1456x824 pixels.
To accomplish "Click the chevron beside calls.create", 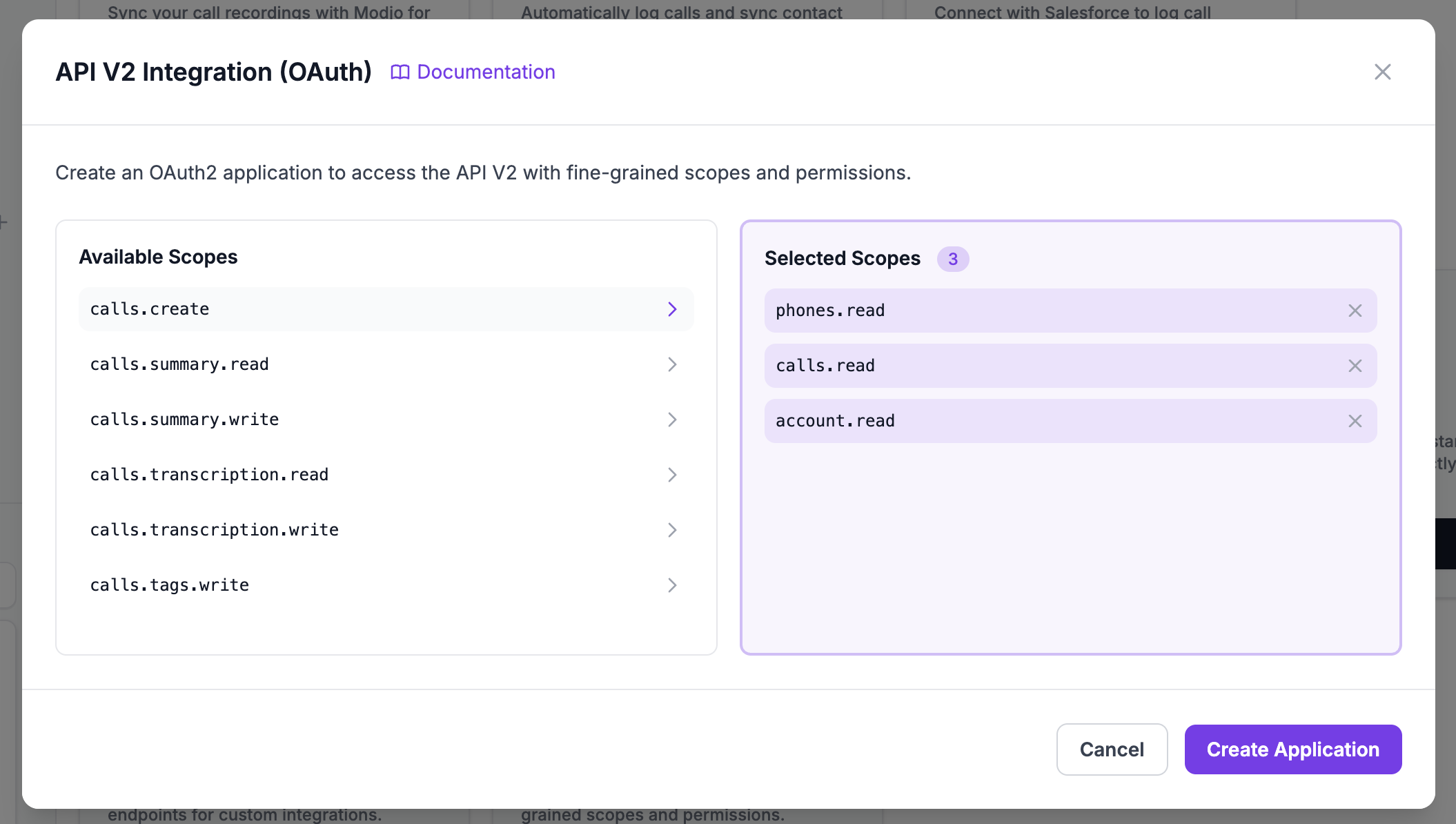I will 672,309.
